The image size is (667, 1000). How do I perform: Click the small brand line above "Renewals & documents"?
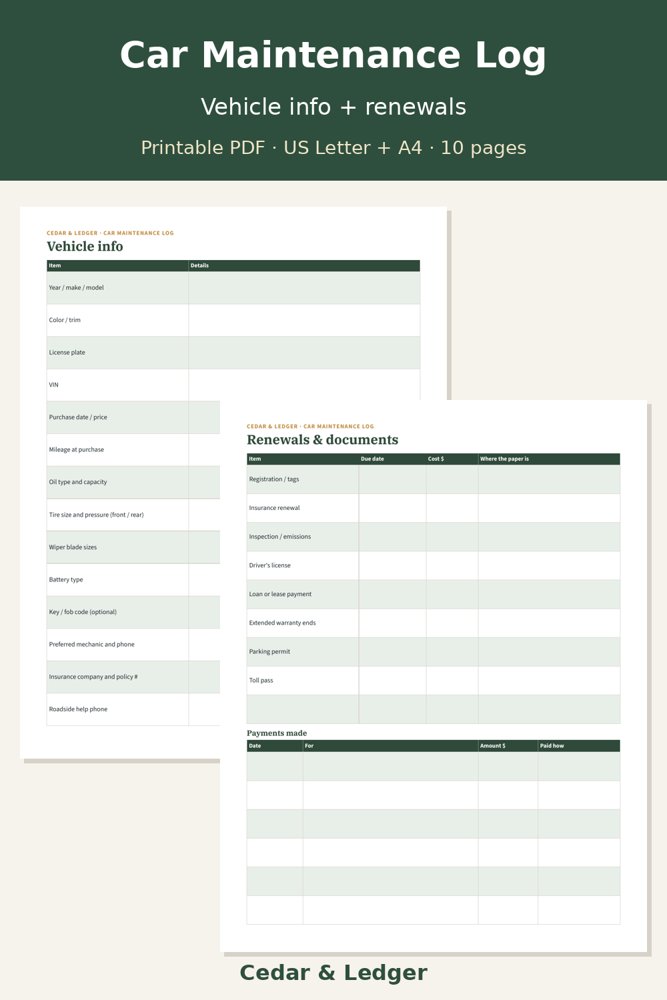[x=311, y=426]
